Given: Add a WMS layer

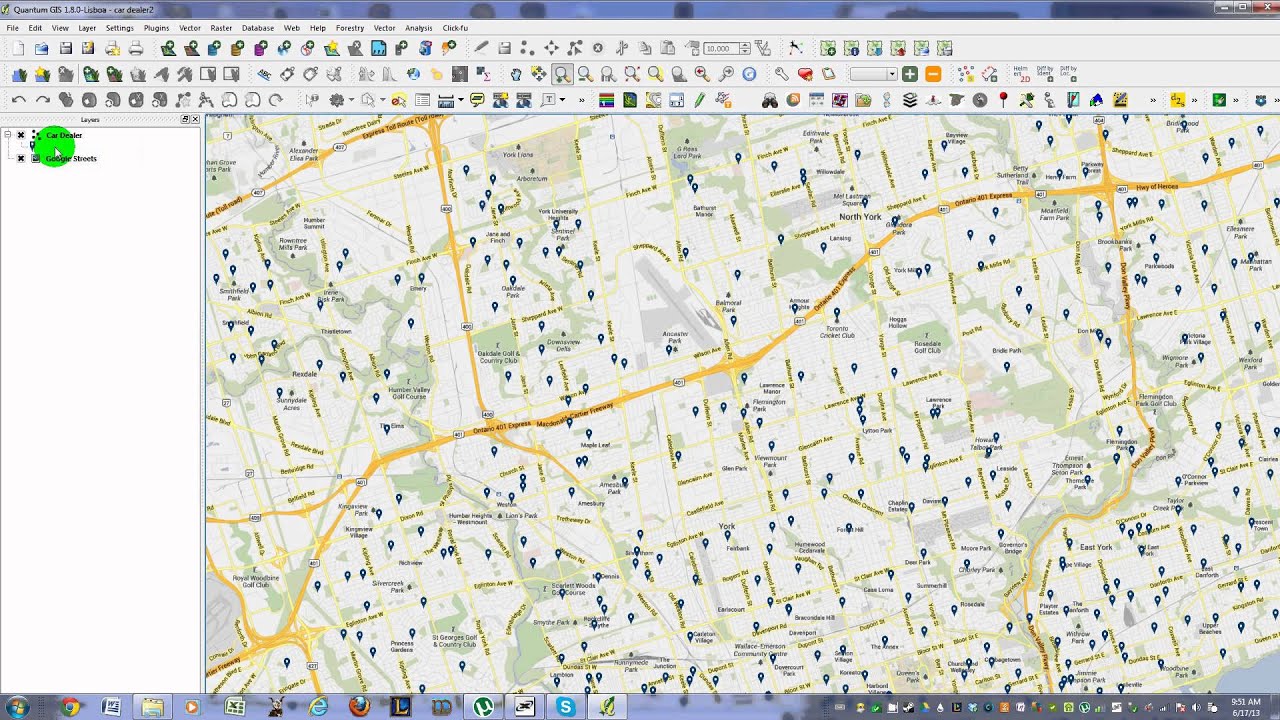Looking at the screenshot, I should click(x=284, y=48).
